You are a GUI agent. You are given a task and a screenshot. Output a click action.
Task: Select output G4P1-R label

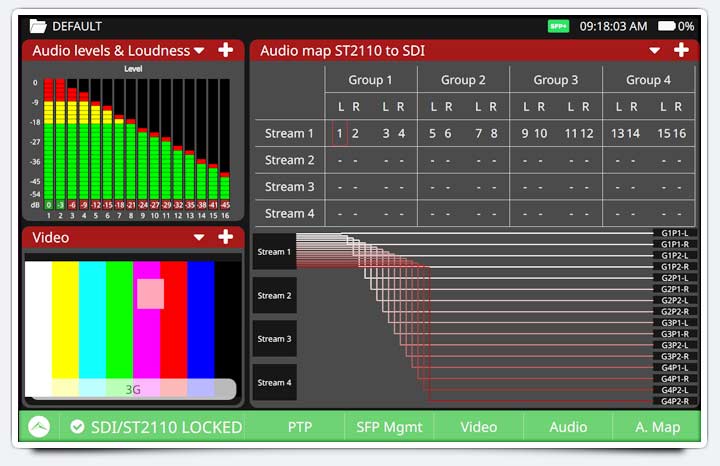click(x=675, y=379)
